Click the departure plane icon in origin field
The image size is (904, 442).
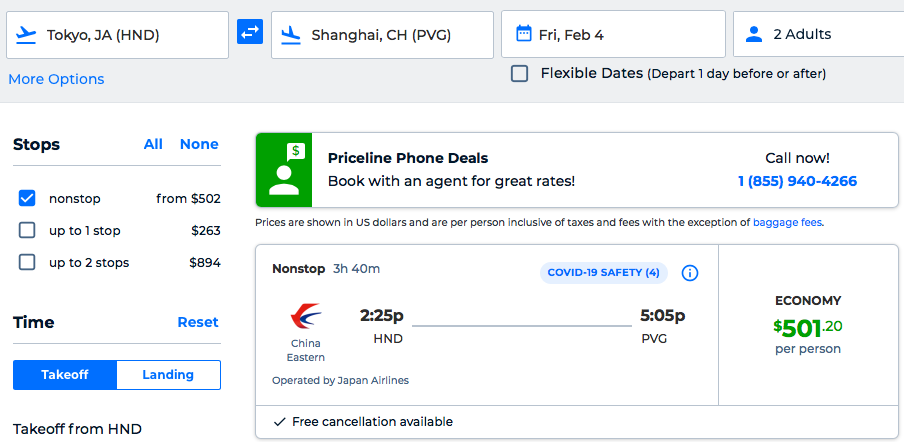pos(27,35)
